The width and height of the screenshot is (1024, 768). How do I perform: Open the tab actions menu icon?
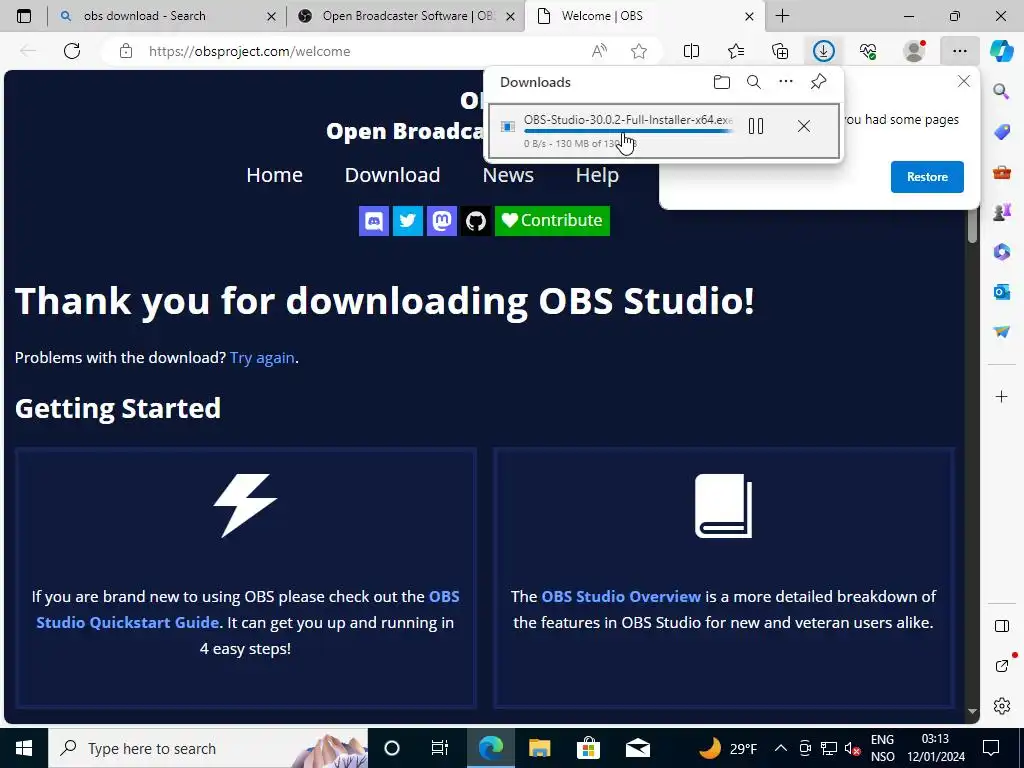24,16
